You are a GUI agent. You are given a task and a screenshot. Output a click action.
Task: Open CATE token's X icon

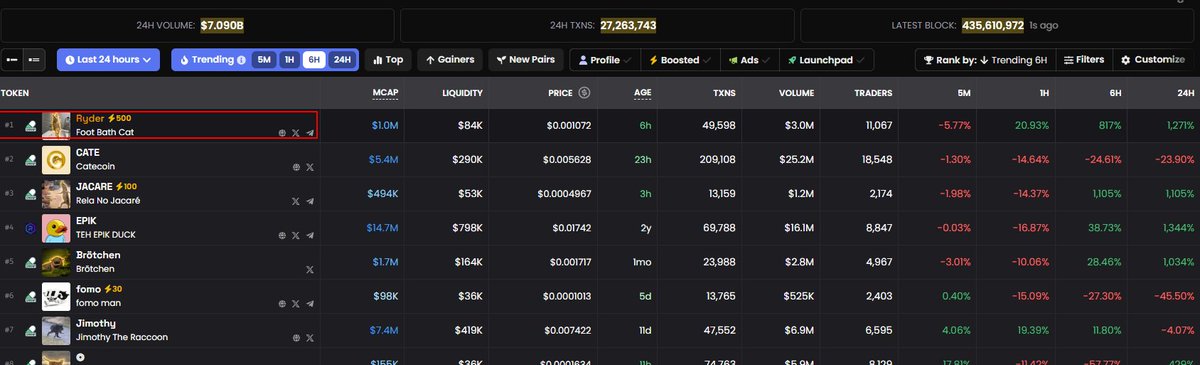[x=310, y=166]
